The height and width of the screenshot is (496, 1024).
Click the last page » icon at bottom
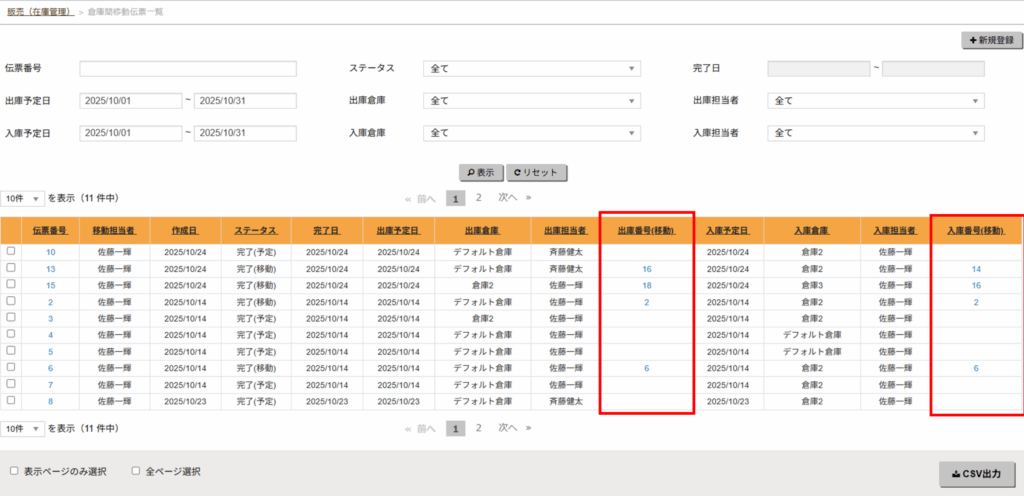[x=528, y=428]
